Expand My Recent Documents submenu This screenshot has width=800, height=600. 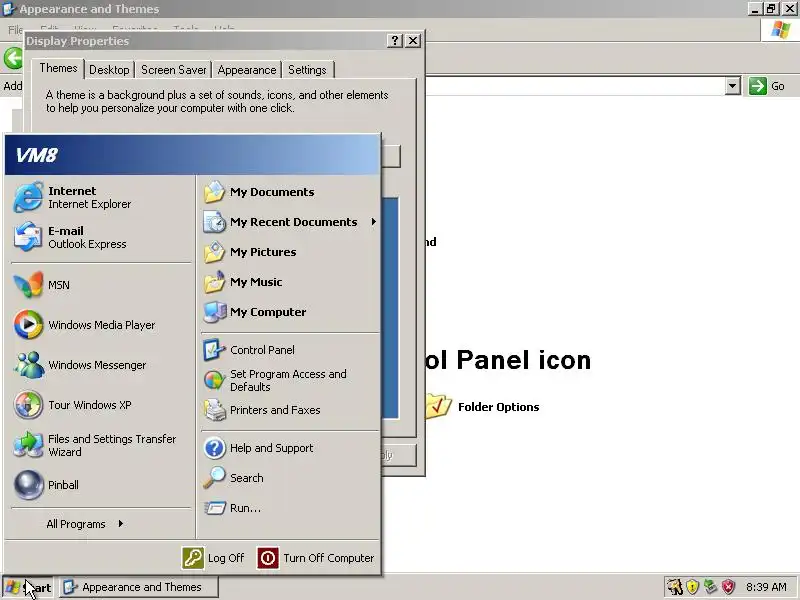[290, 222]
